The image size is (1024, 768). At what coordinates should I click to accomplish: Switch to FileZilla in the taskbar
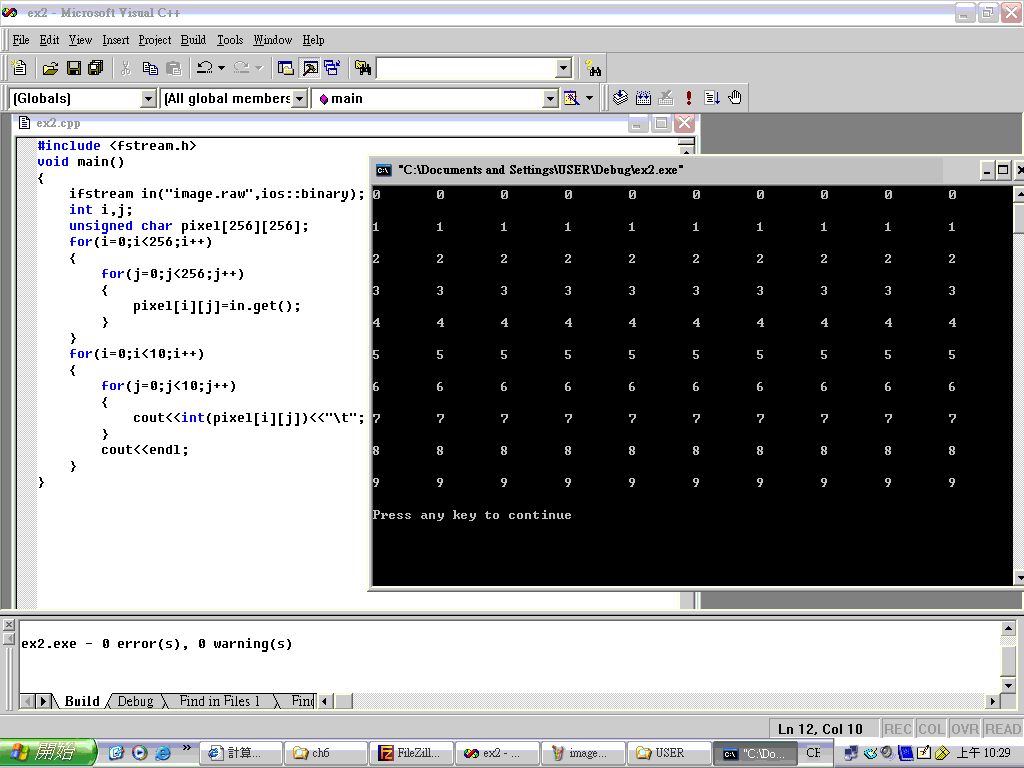coord(410,753)
